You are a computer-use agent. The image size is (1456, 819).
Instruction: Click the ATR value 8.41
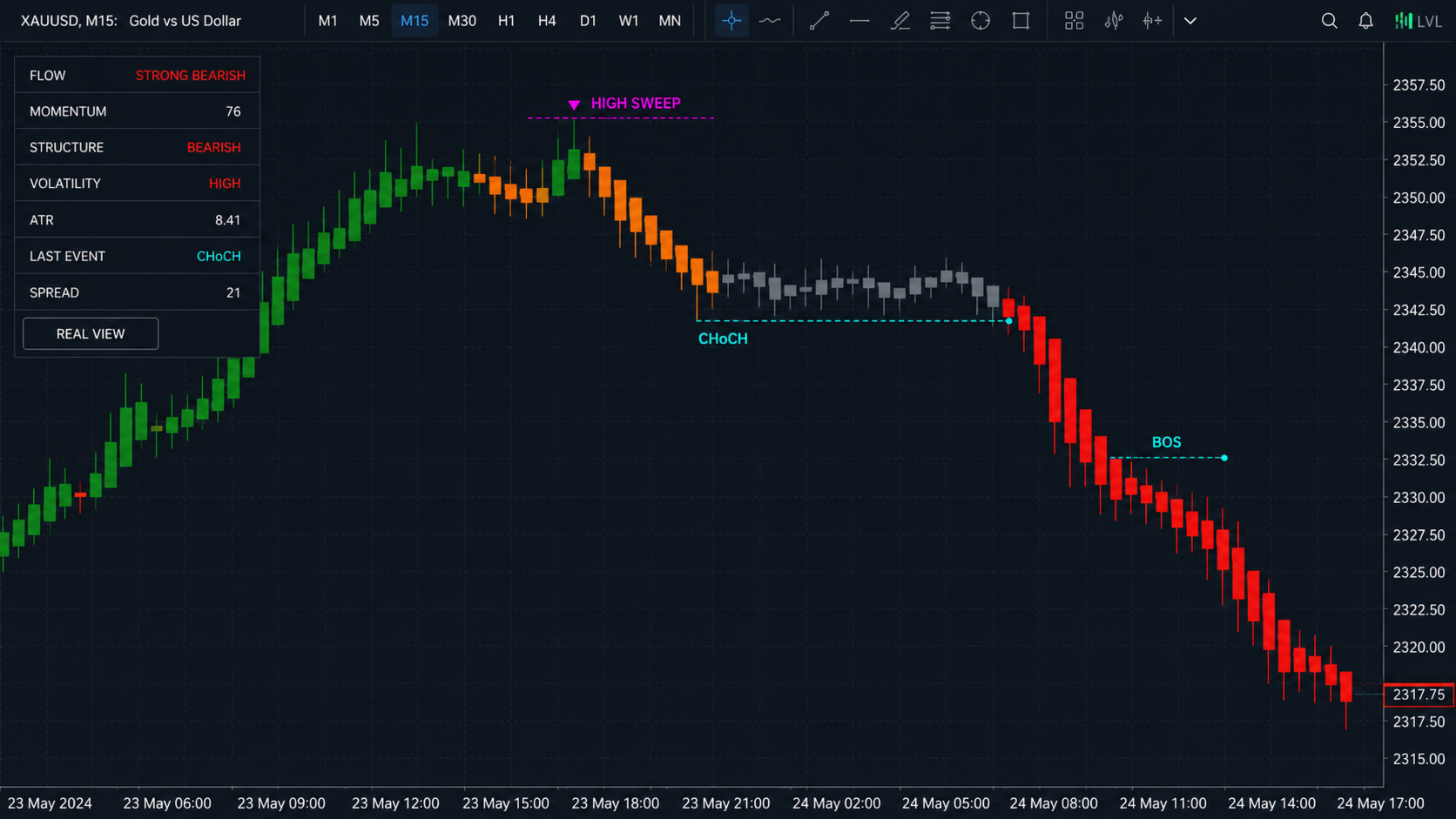(x=227, y=220)
